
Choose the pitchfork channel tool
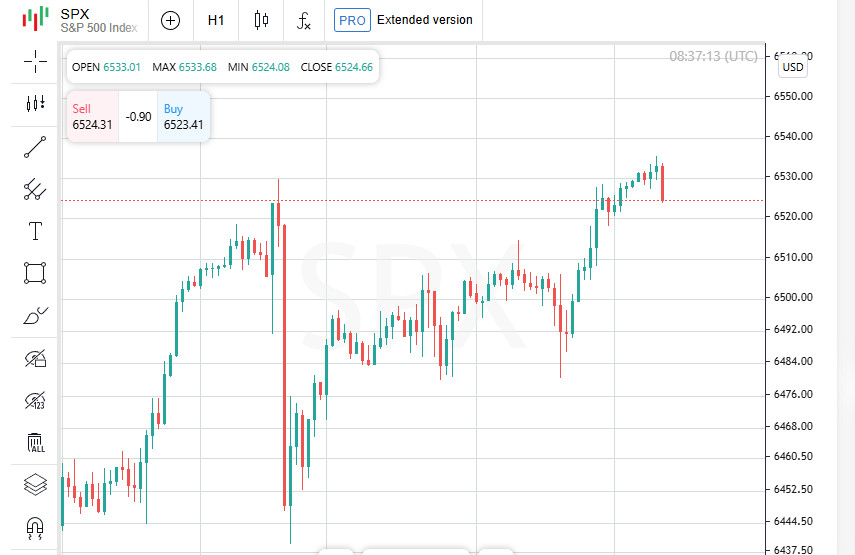coord(35,189)
